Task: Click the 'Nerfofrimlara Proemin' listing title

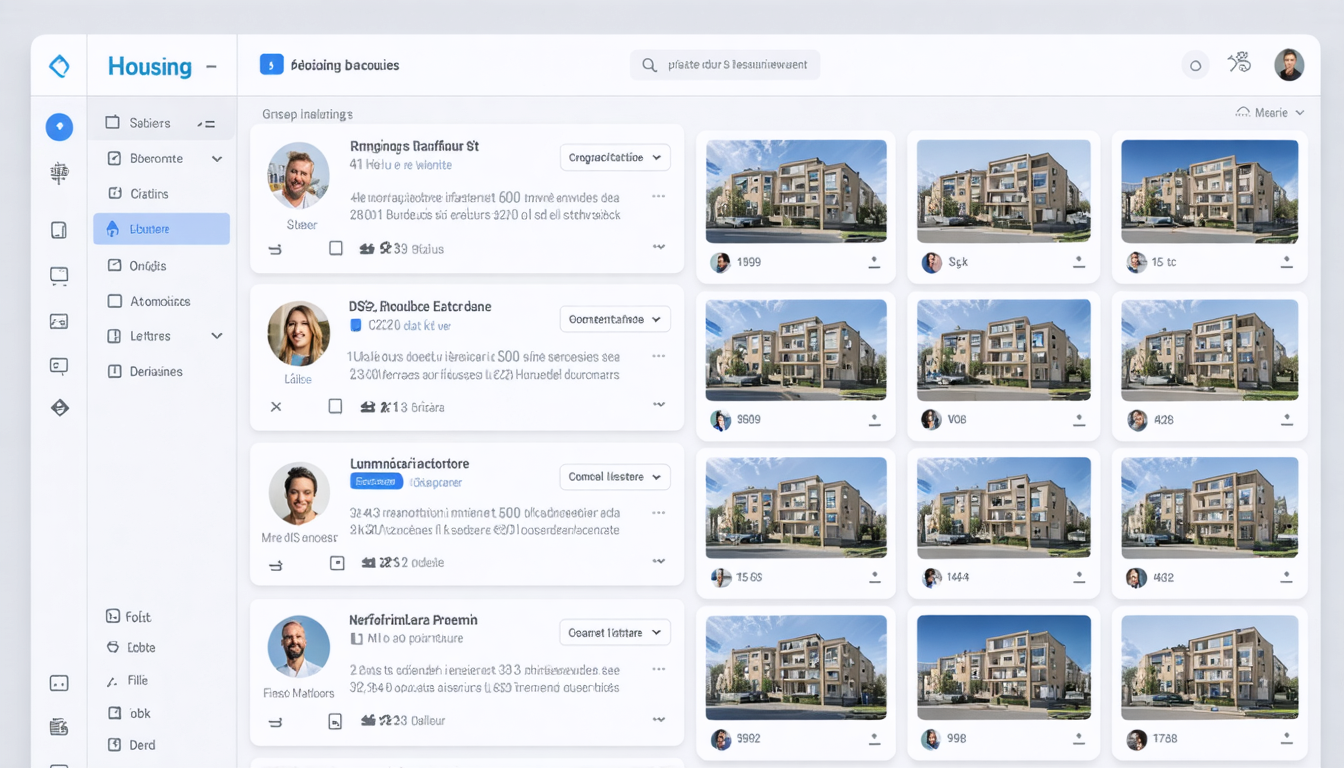Action: click(x=413, y=620)
